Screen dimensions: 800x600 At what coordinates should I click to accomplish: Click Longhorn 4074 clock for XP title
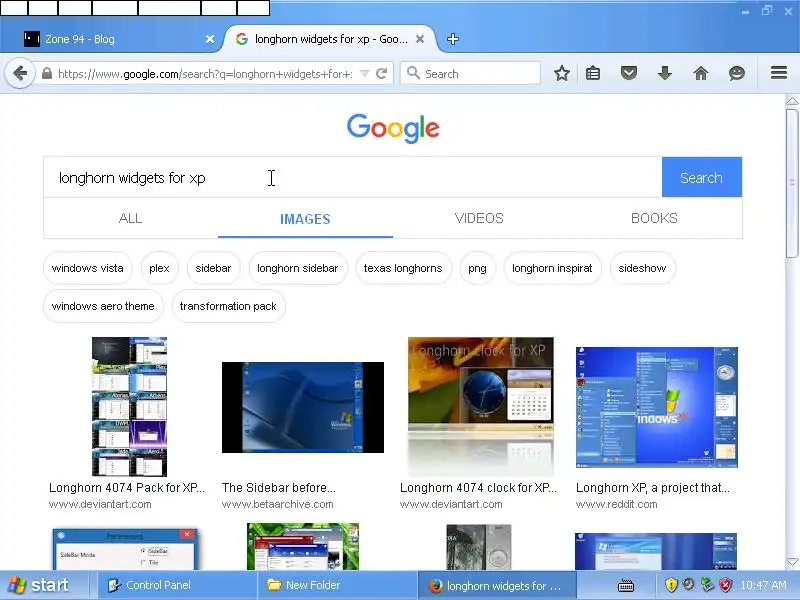(478, 488)
